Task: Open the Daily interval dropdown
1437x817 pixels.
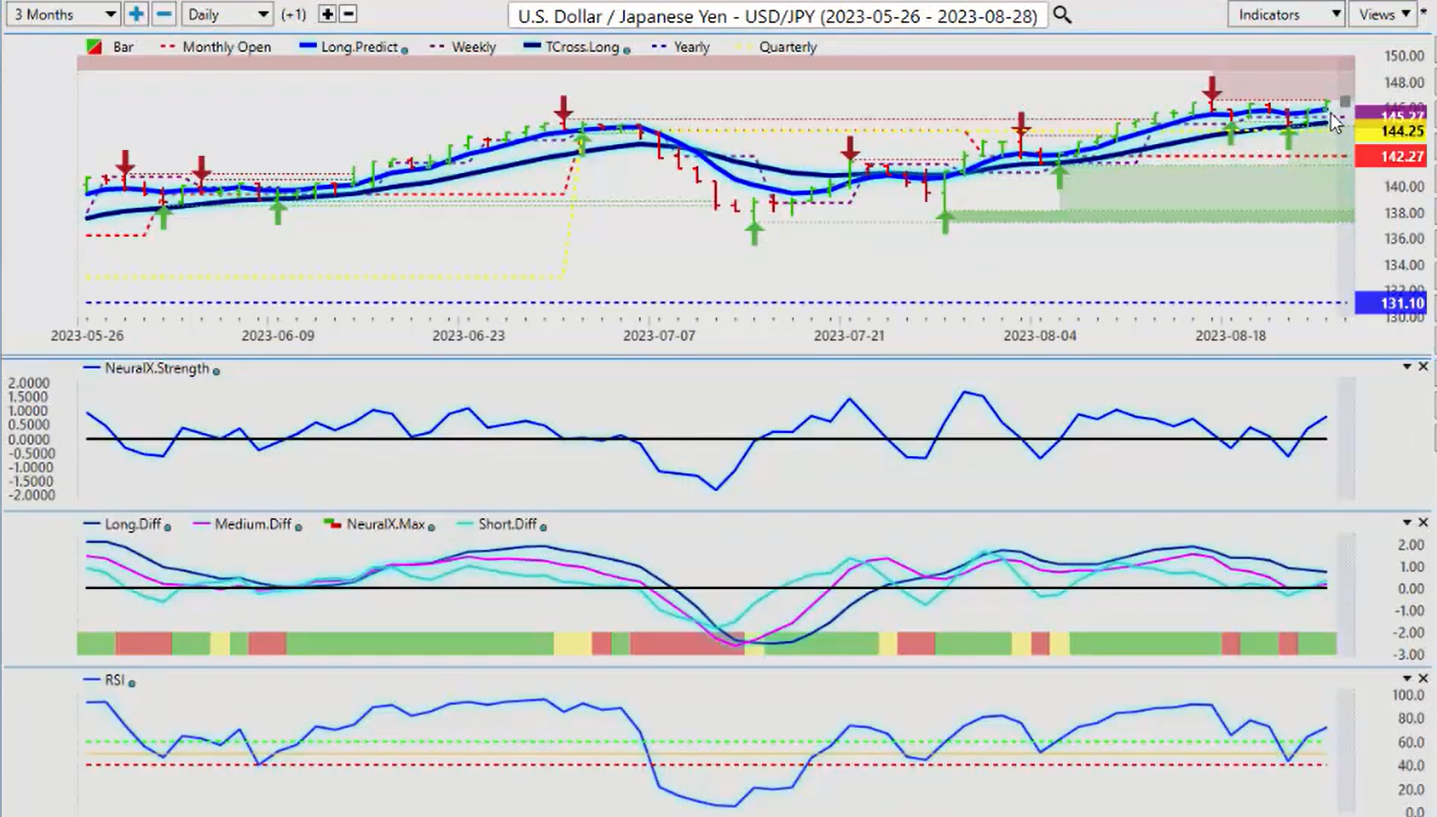Action: [228, 14]
